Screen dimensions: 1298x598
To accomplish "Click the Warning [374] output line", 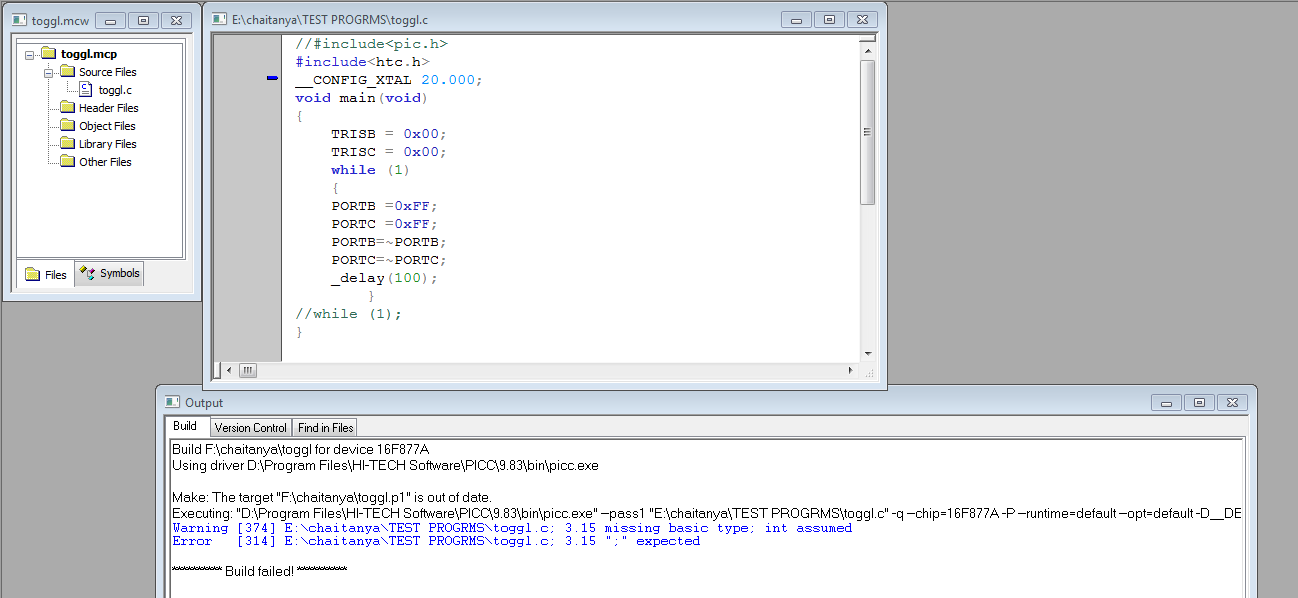I will point(512,528).
